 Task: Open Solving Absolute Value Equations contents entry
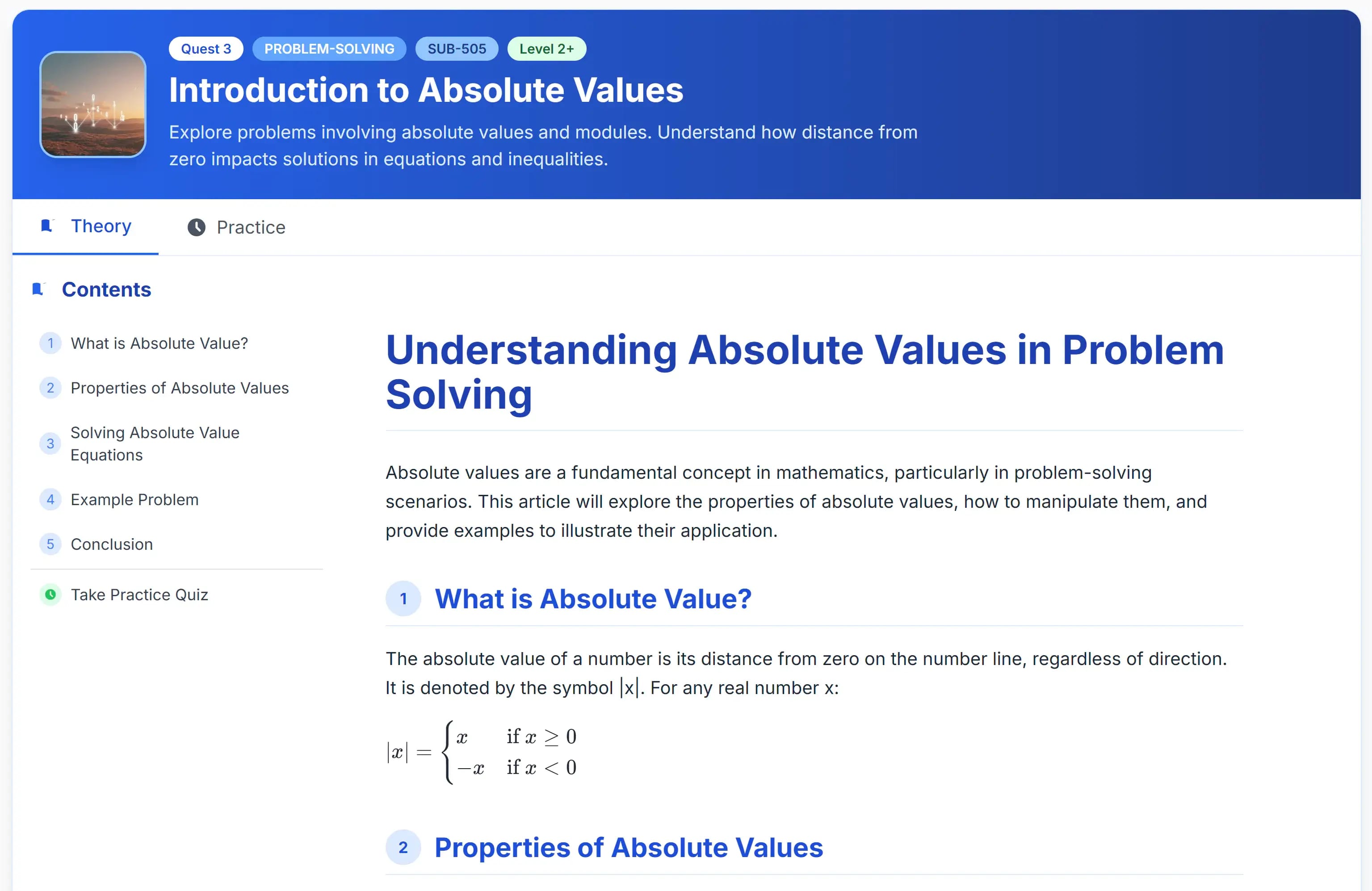(155, 444)
